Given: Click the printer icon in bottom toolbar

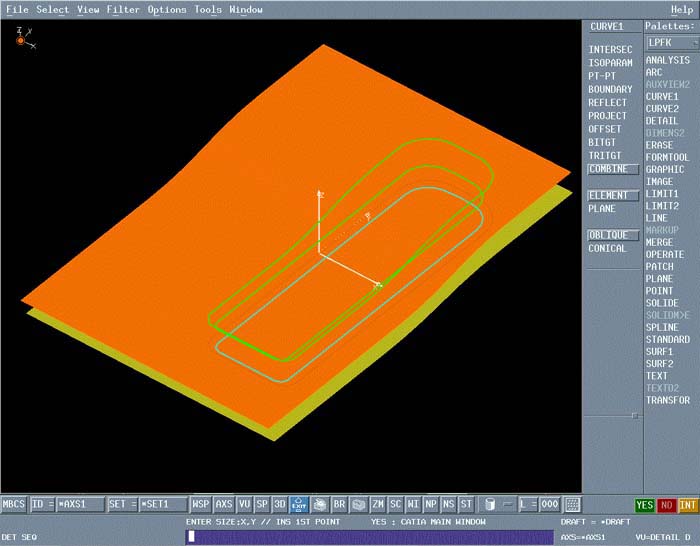Looking at the screenshot, I should click(x=319, y=504).
